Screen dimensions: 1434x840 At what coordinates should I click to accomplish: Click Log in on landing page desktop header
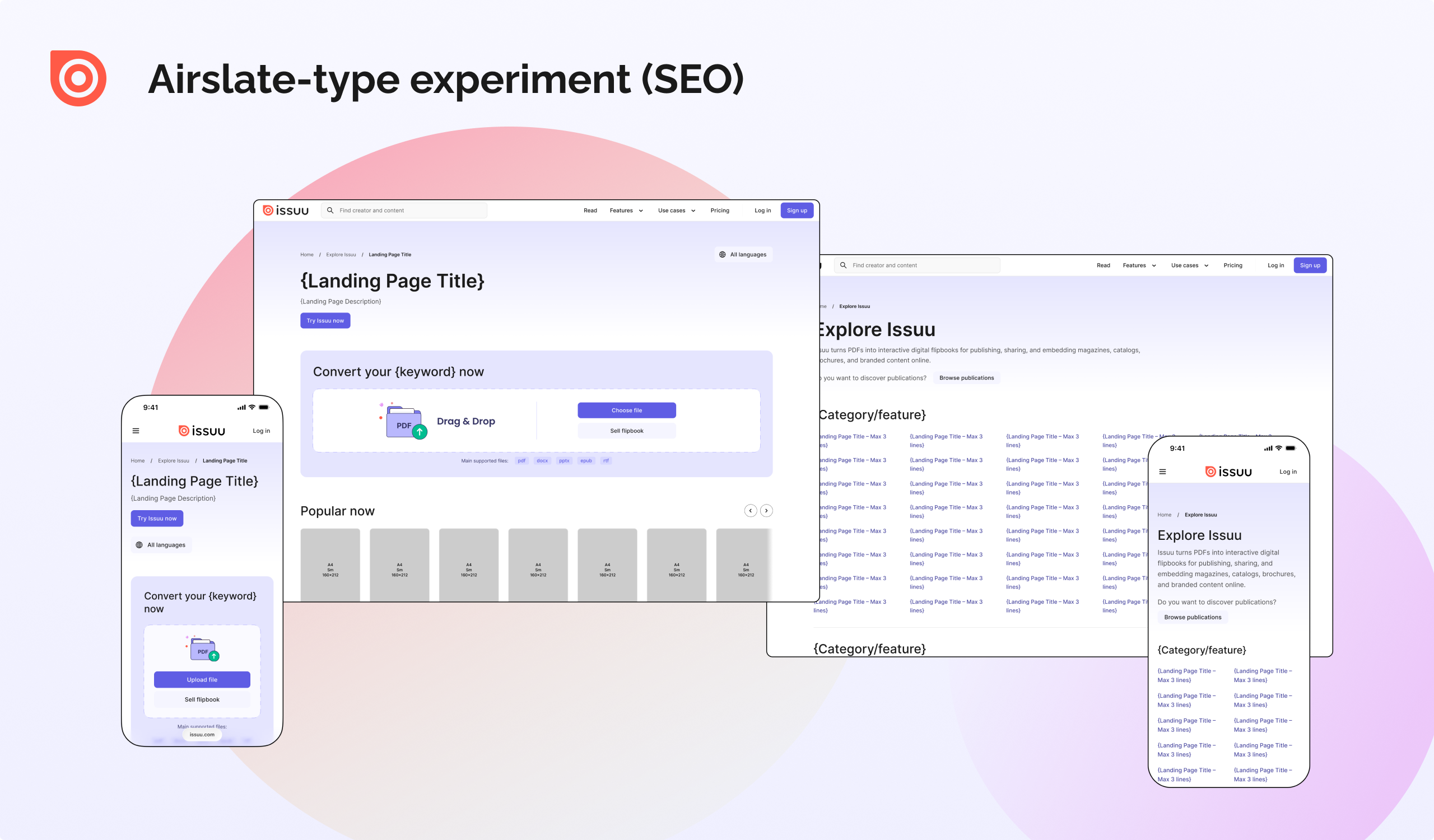pos(762,211)
